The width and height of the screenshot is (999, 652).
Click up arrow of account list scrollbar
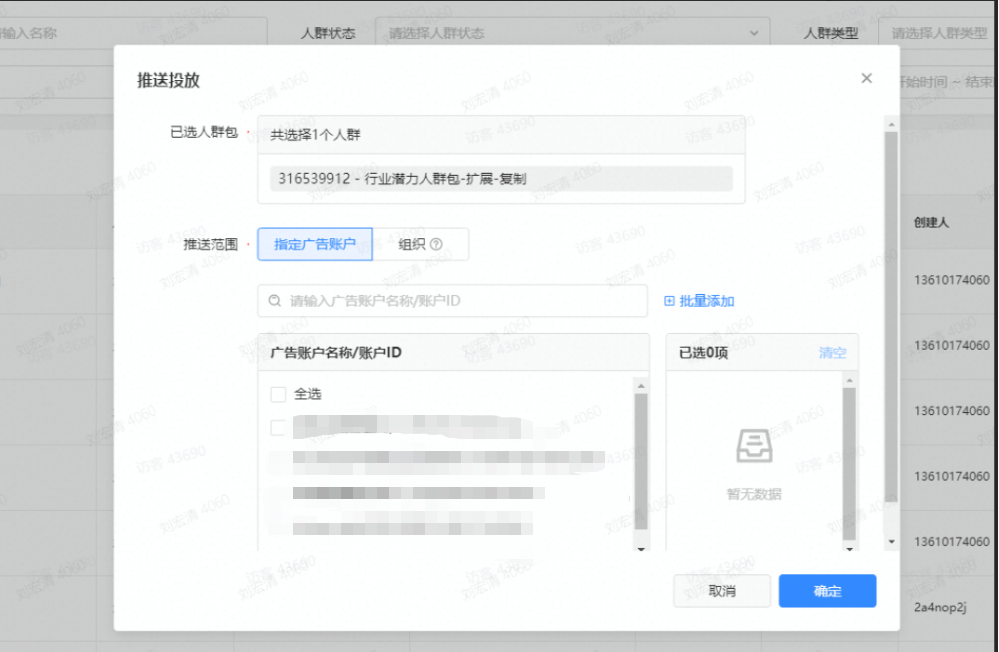pyautogui.click(x=641, y=386)
